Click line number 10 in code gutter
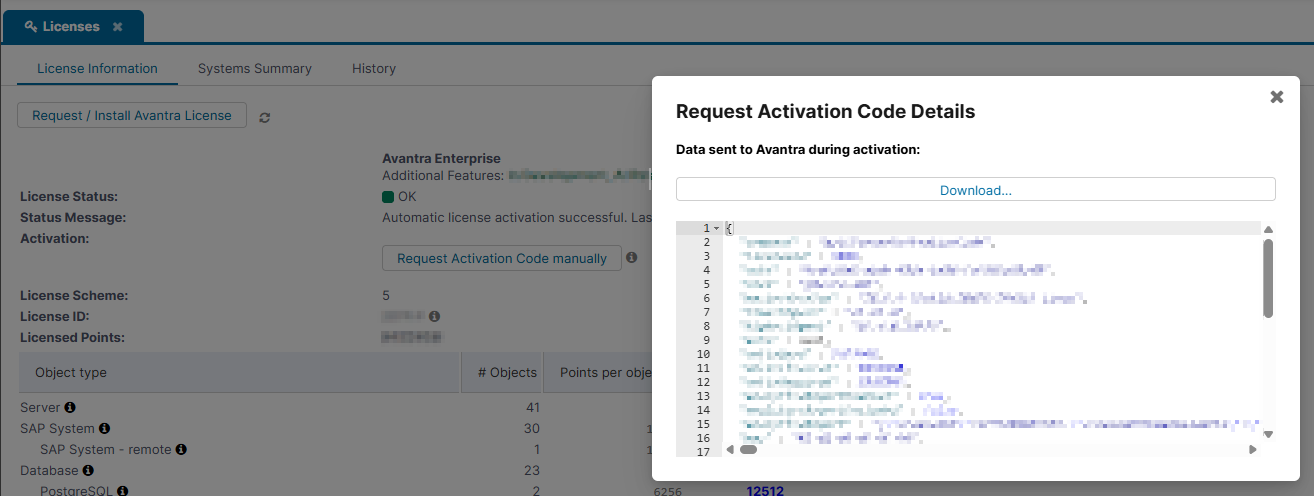This screenshot has height=496, width=1314. click(703, 354)
